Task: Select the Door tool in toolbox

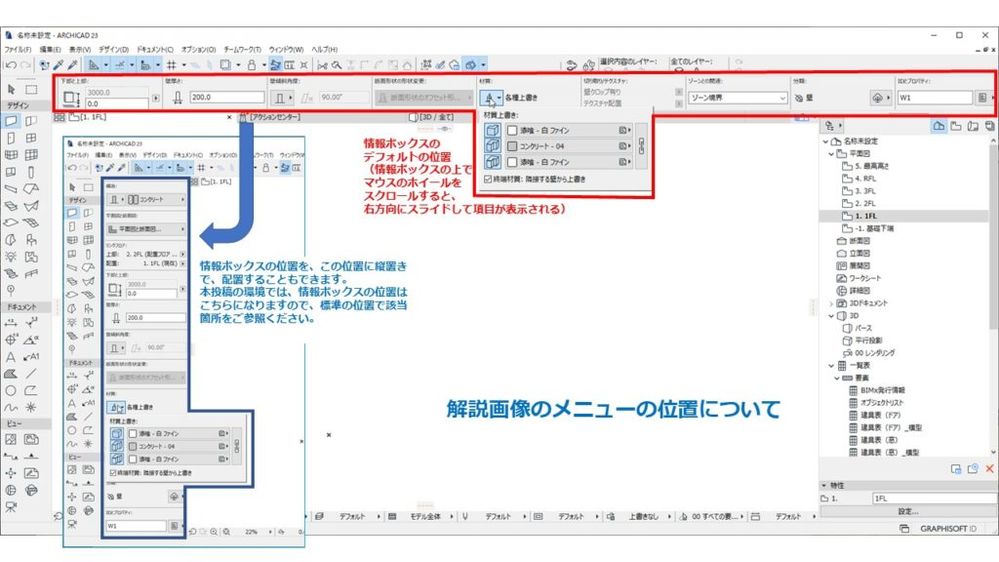Action: click(x=11, y=138)
